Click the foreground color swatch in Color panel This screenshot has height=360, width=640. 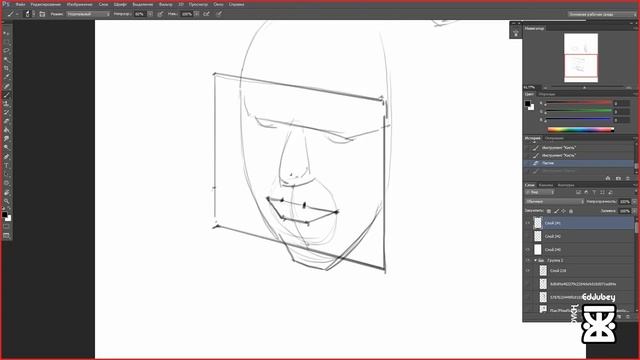pos(528,104)
